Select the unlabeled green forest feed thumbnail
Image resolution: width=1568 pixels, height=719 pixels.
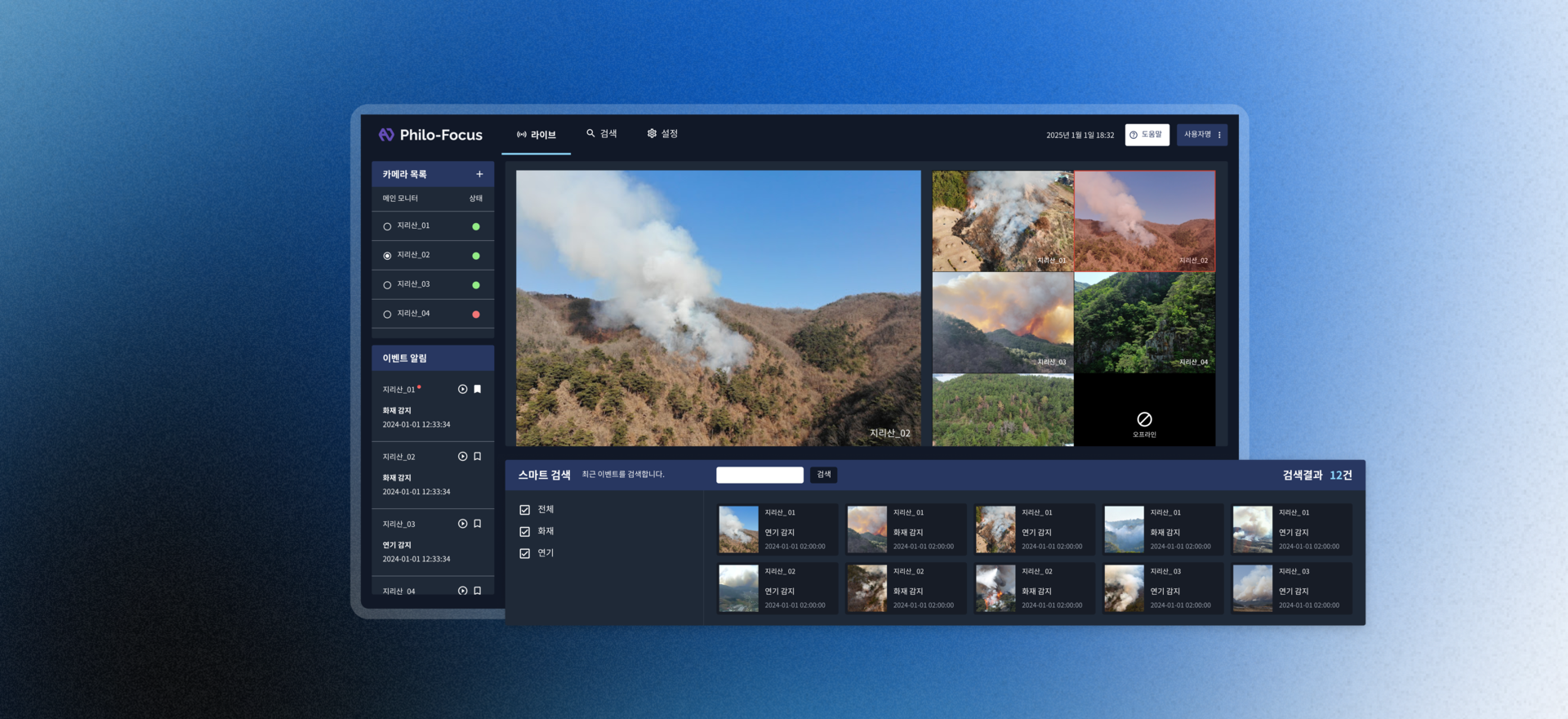coord(1003,410)
